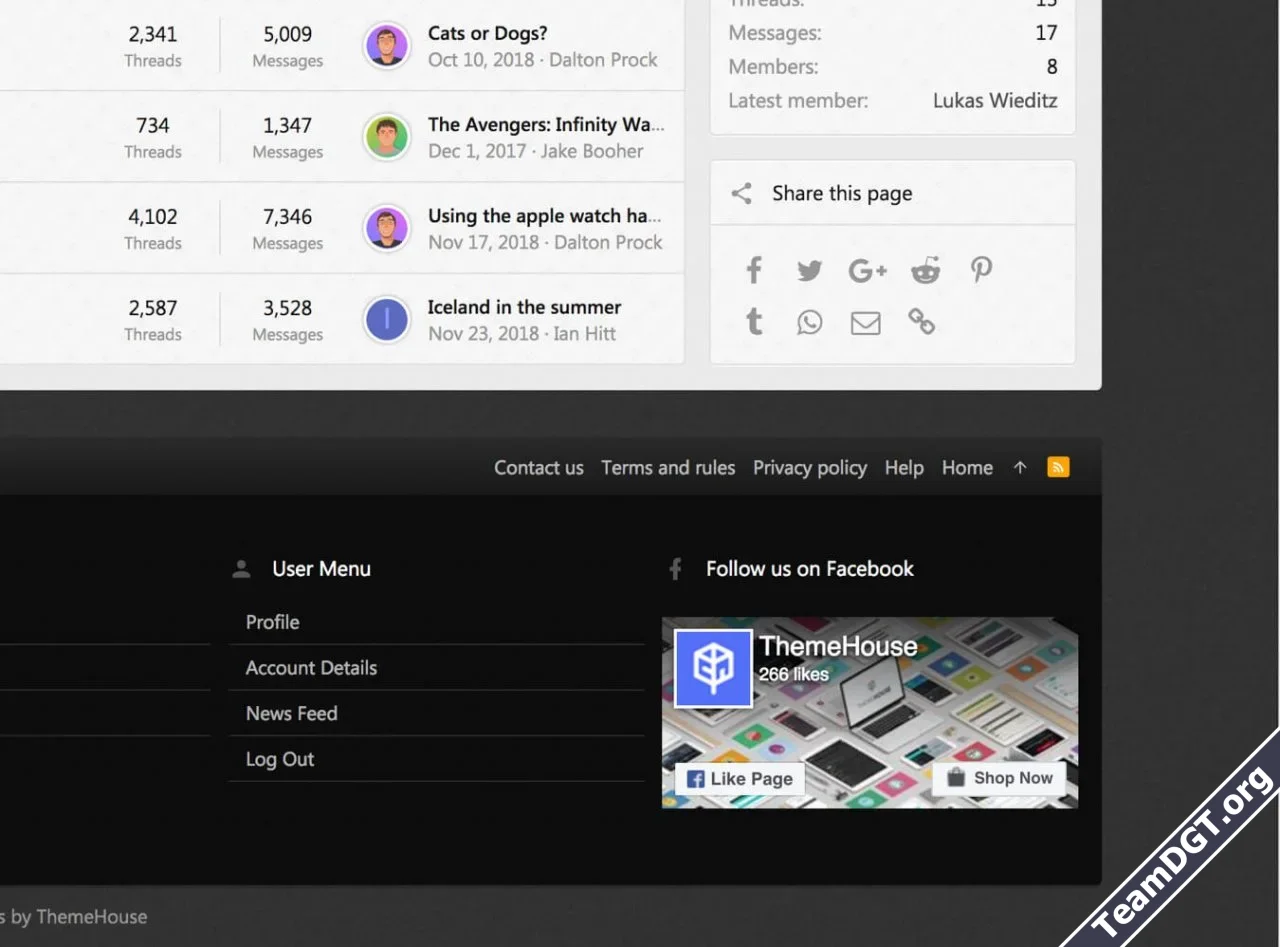Click Log Out in User Menu
The height and width of the screenshot is (947, 1280).
280,759
